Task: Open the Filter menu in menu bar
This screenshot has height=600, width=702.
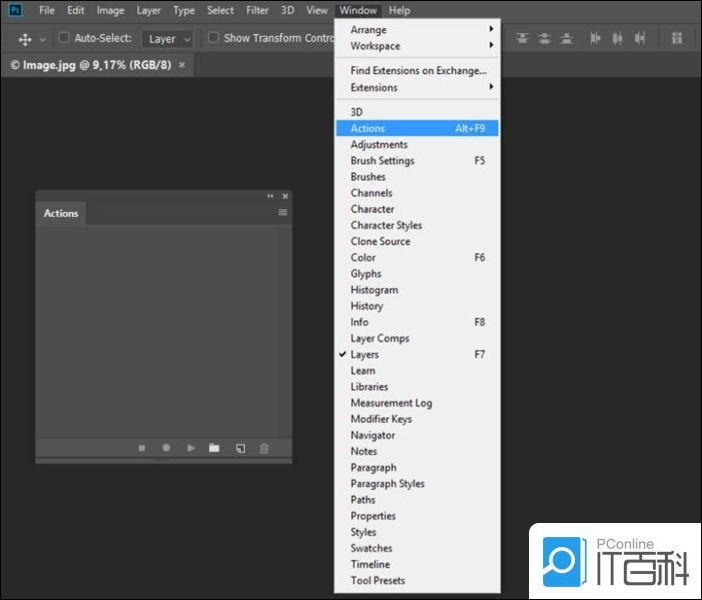Action: pyautogui.click(x=257, y=10)
